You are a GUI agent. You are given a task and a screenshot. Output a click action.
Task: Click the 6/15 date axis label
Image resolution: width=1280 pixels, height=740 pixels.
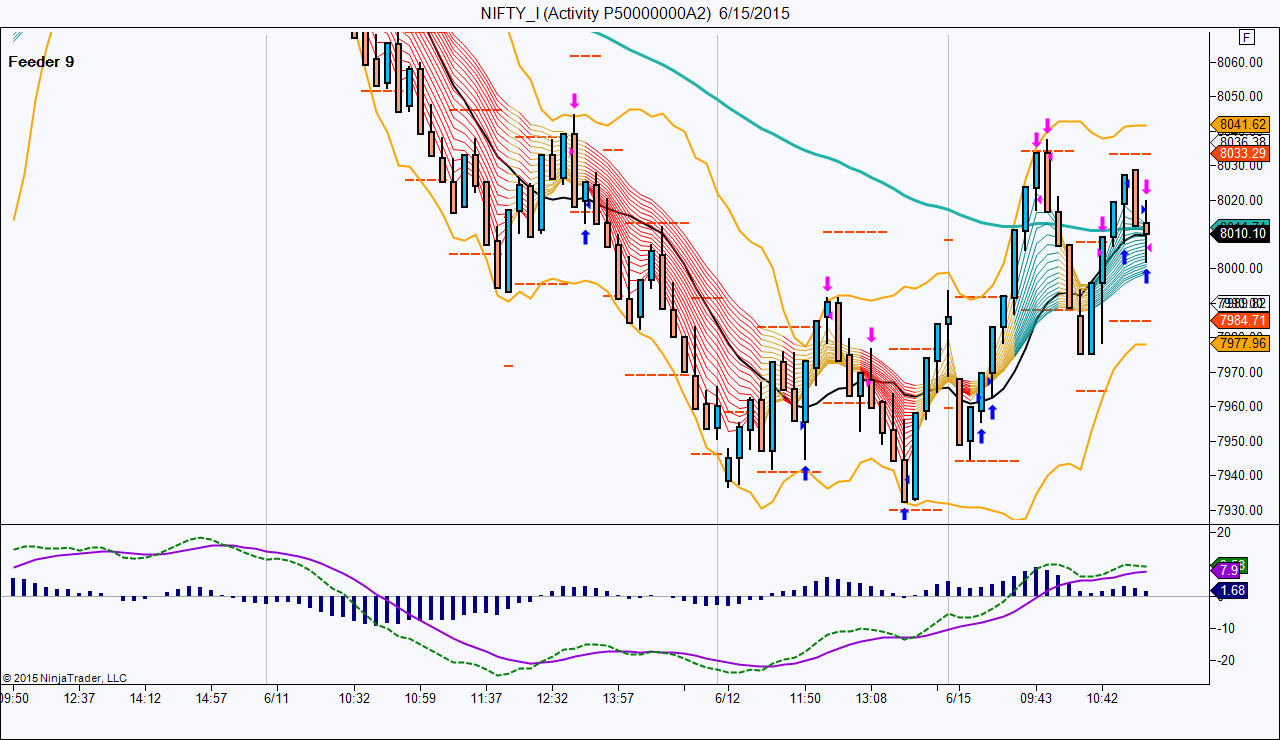(959, 698)
